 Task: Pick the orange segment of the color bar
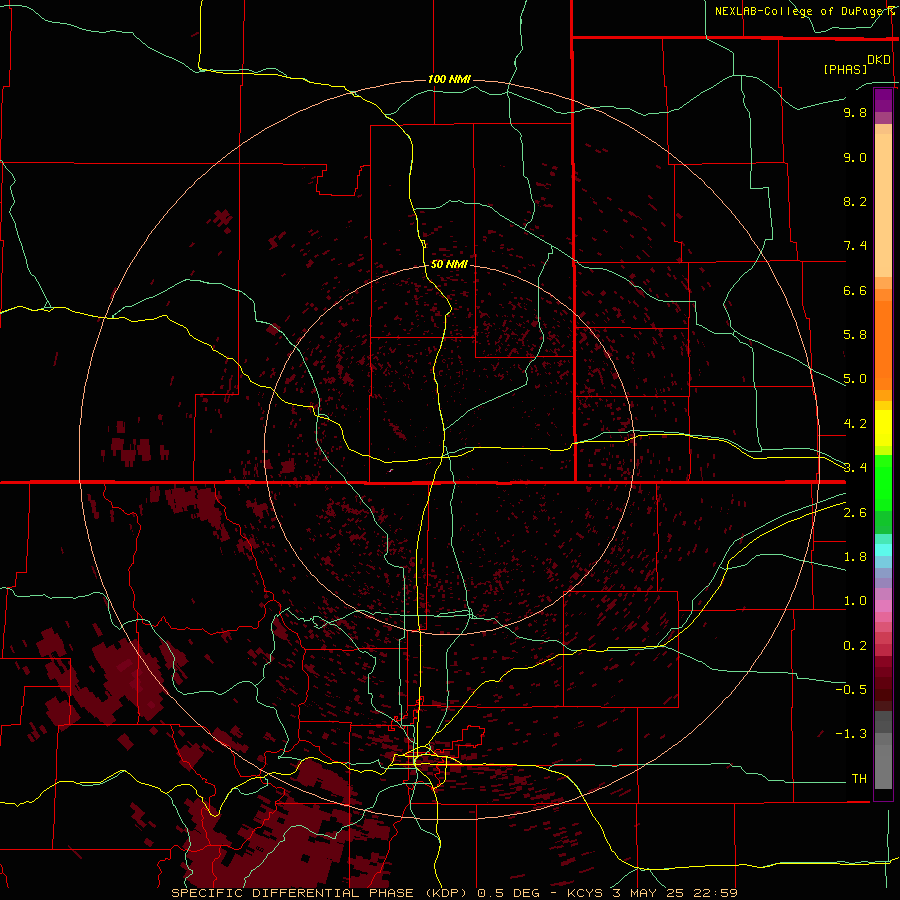point(883,344)
